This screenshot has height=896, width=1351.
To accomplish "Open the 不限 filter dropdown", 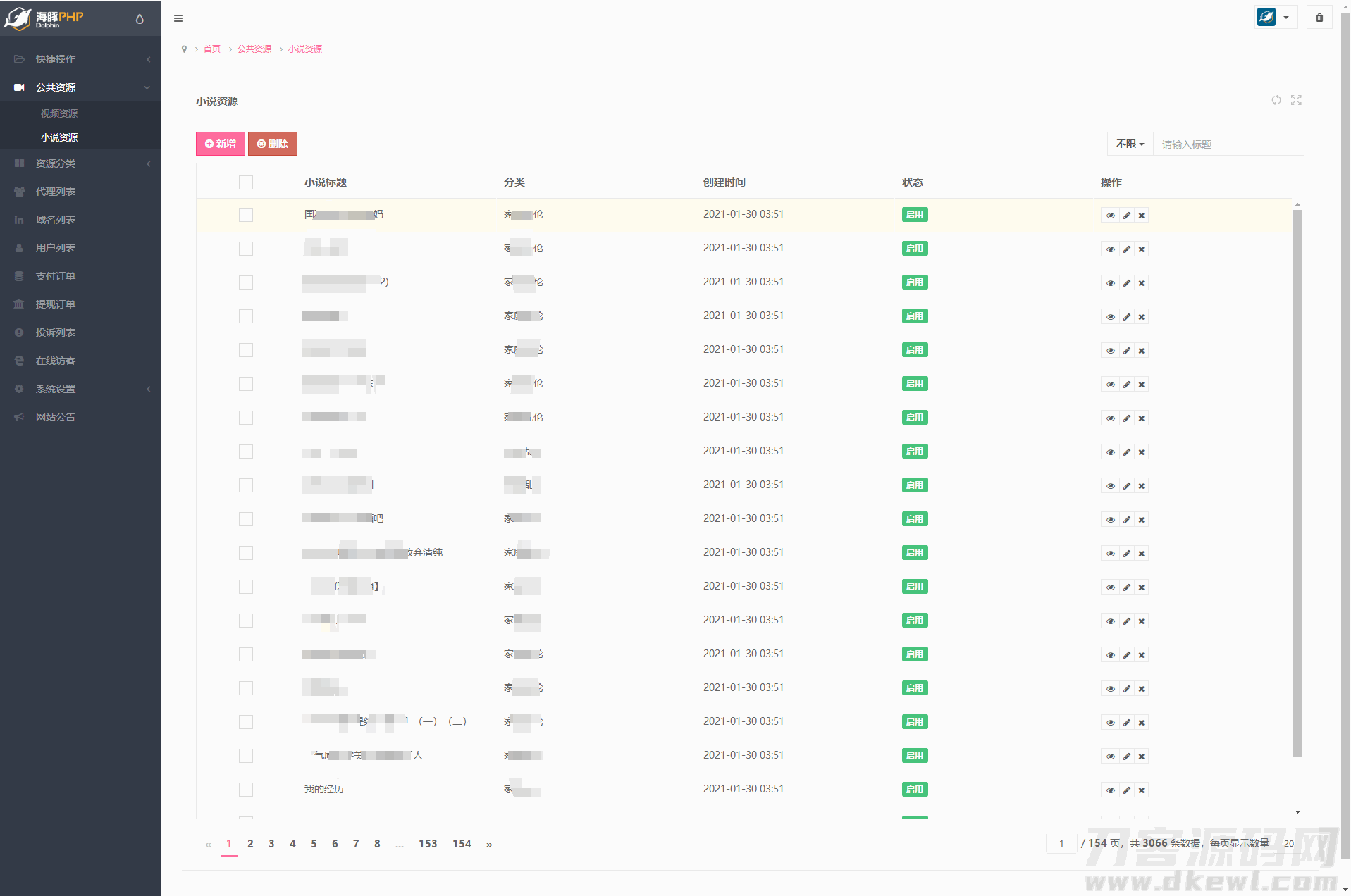I will 1130,144.
